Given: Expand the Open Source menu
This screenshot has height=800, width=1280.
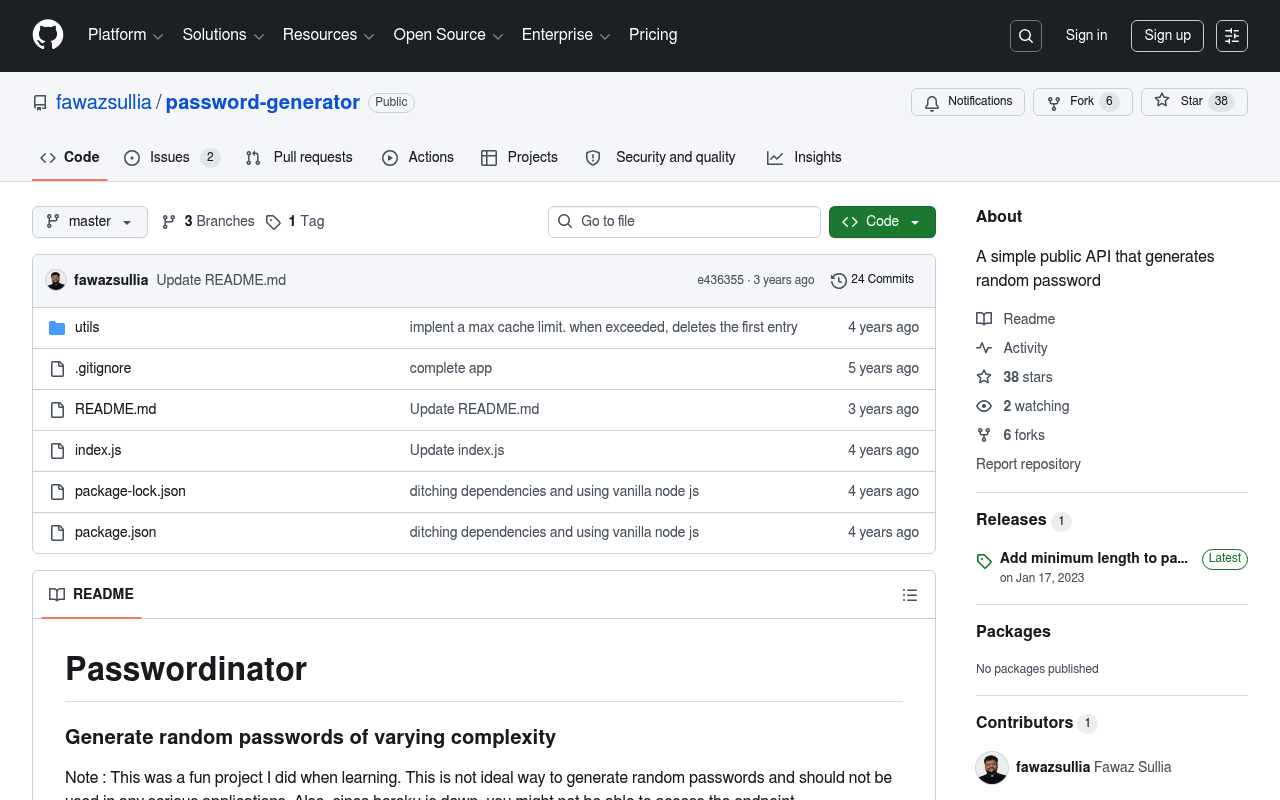Looking at the screenshot, I should coord(448,35).
